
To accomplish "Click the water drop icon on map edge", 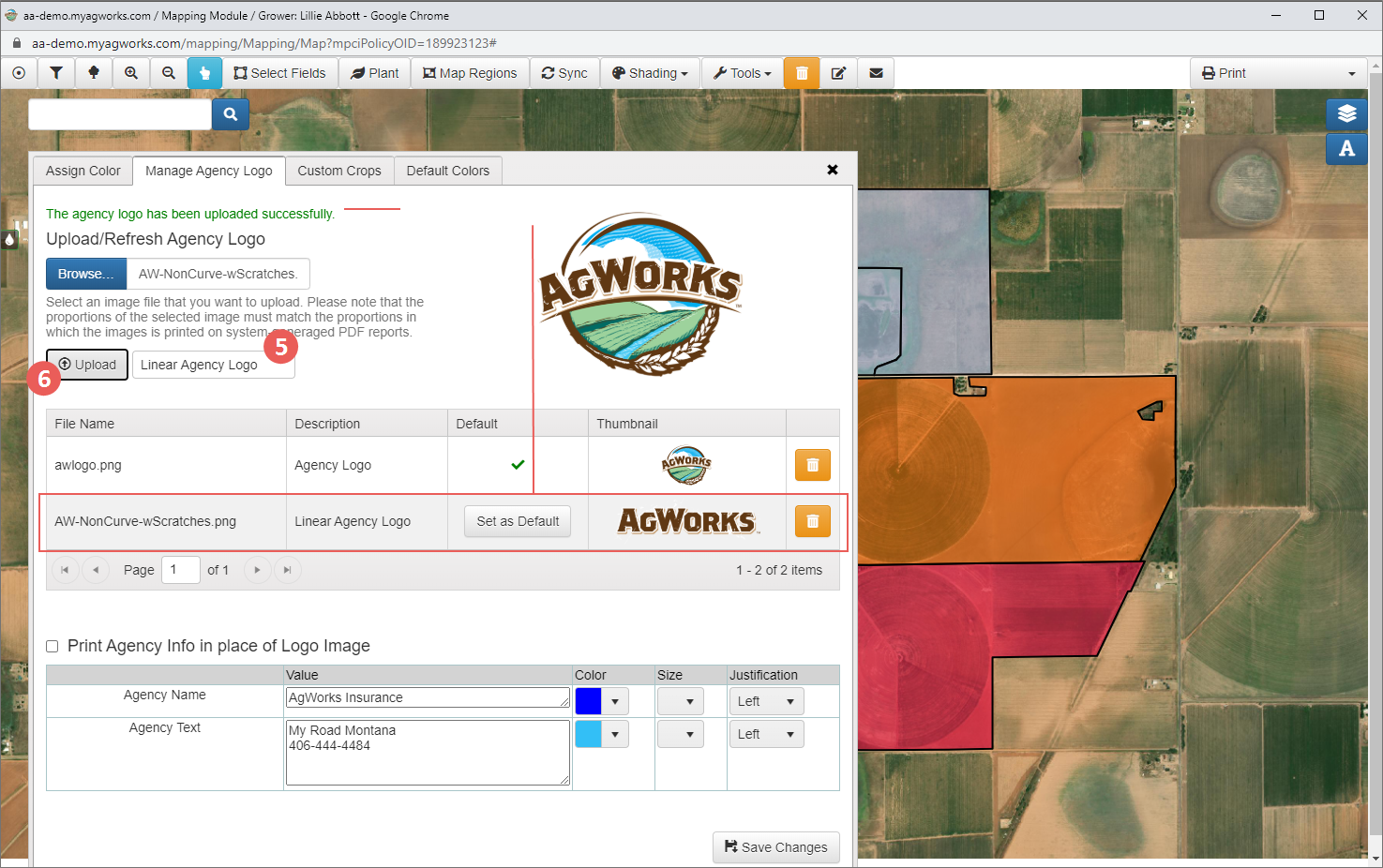I will [10, 240].
